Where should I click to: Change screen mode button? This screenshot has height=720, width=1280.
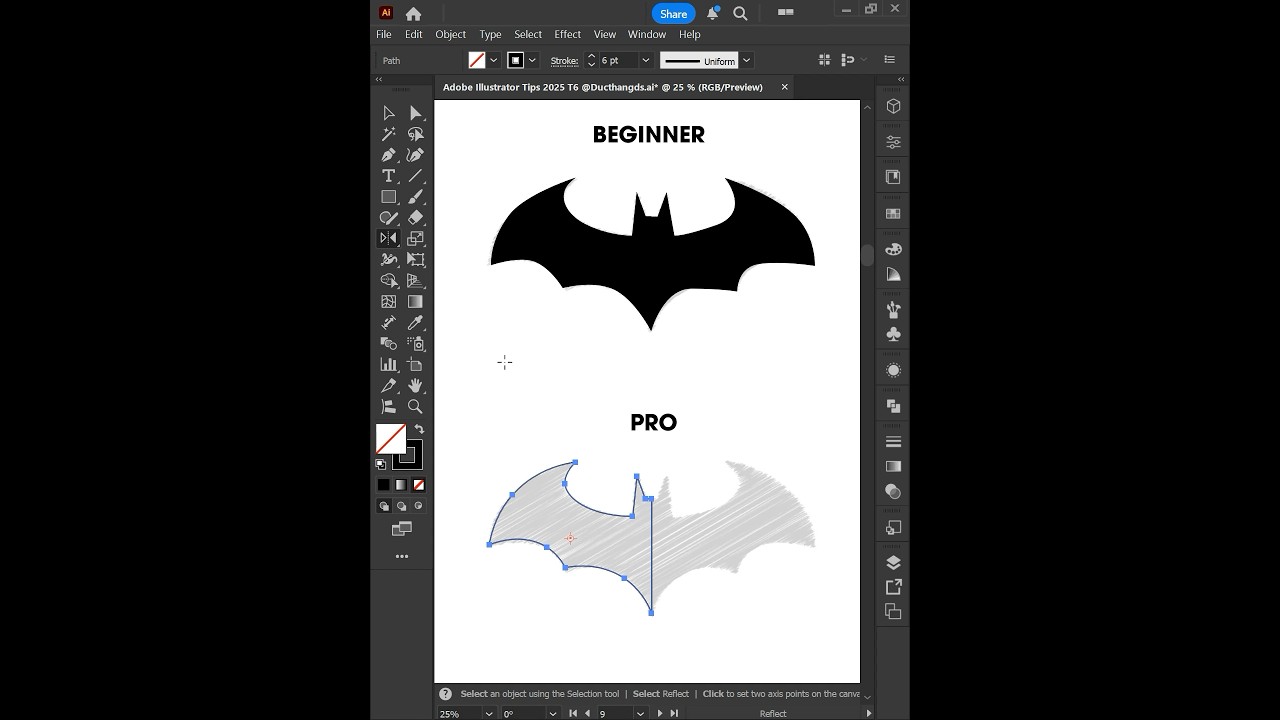[402, 529]
